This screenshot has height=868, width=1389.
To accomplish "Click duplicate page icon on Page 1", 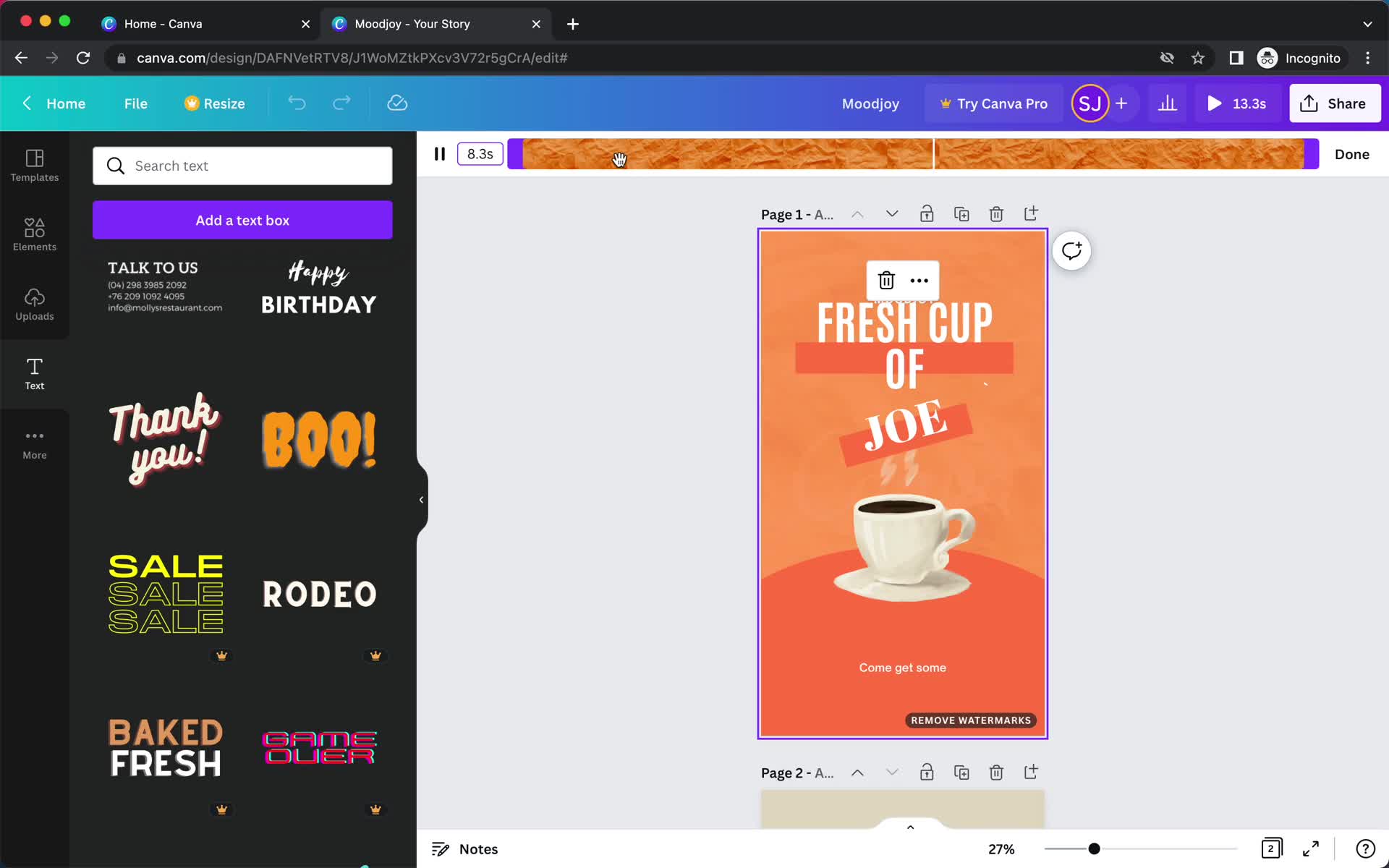I will (x=961, y=213).
